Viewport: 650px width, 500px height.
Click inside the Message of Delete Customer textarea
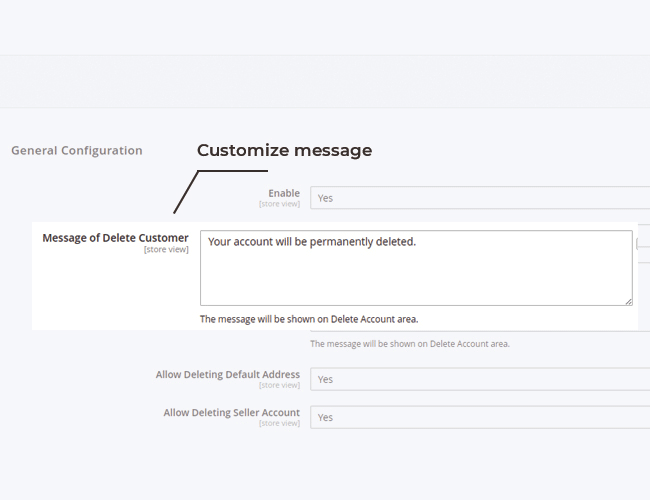416,275
